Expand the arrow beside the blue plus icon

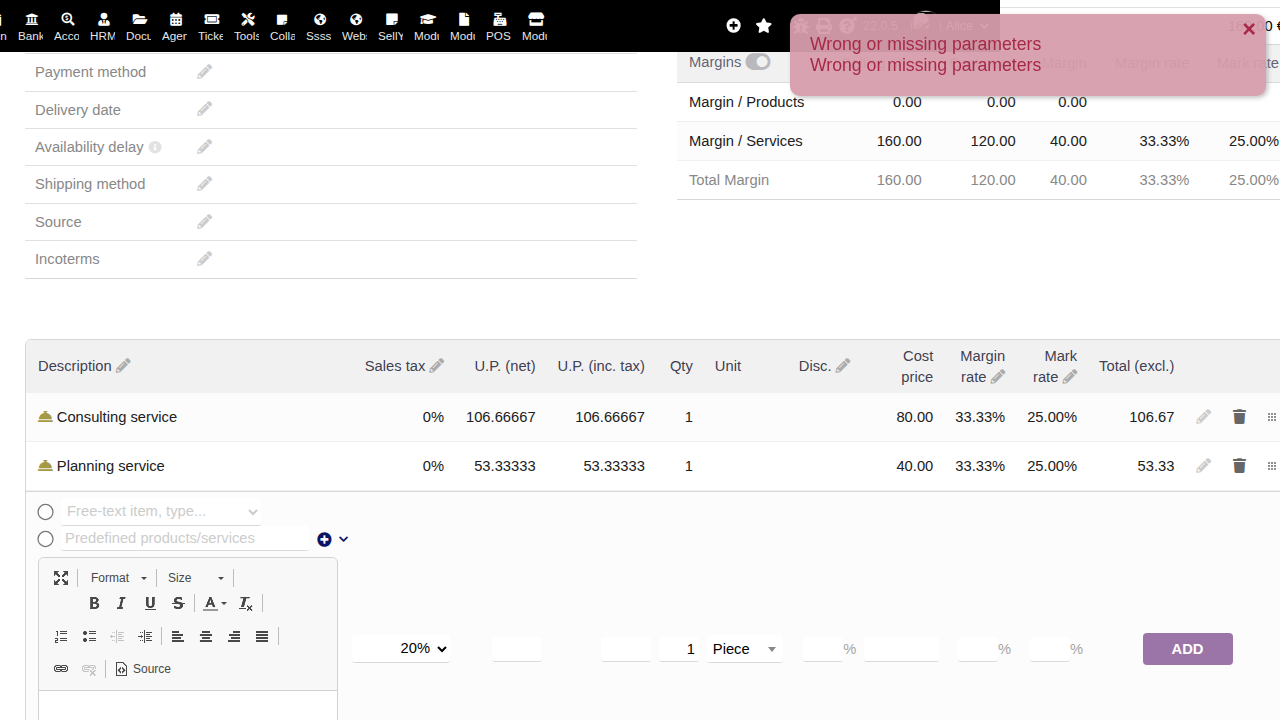[343, 539]
